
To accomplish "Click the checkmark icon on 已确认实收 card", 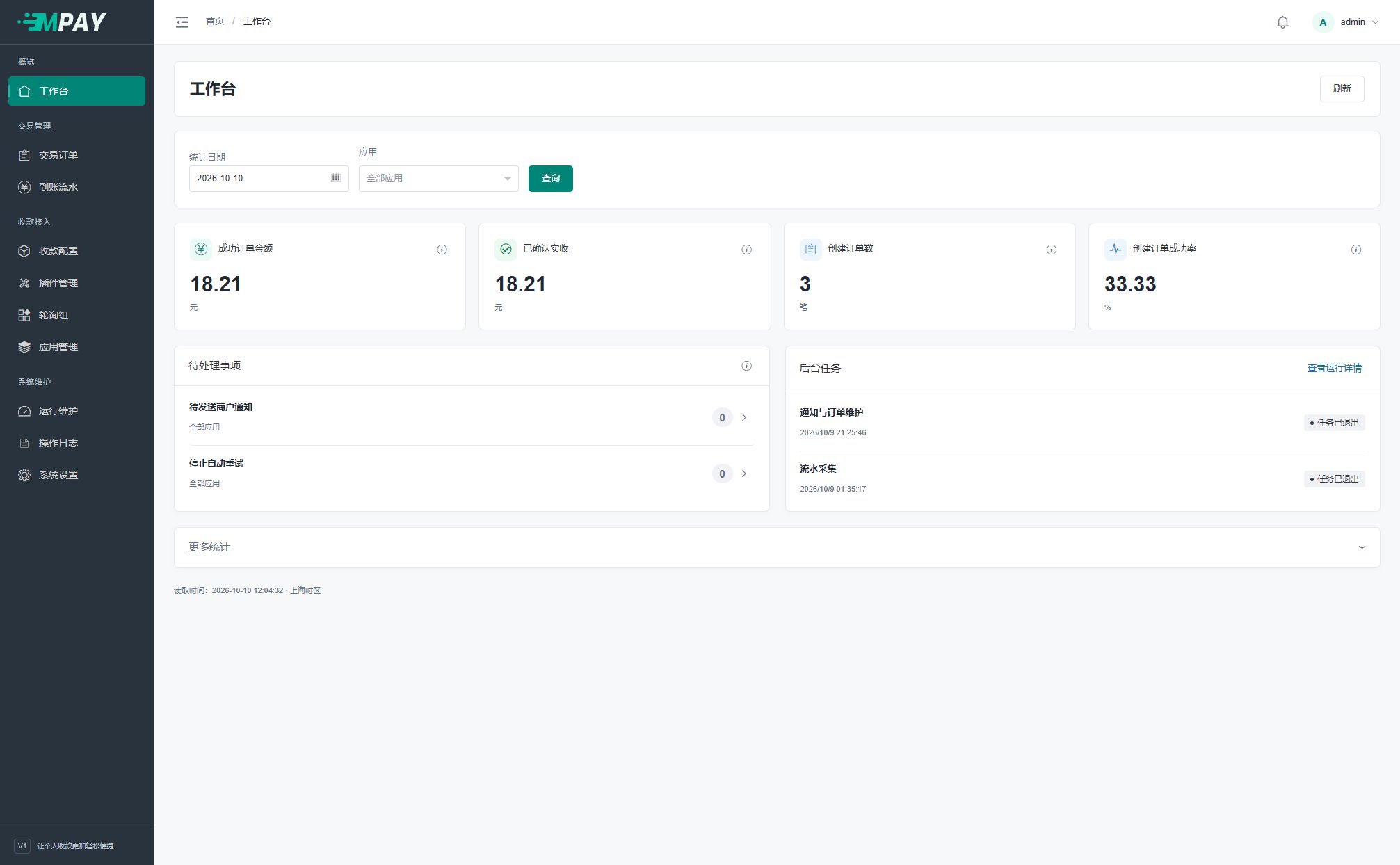I will tap(506, 249).
